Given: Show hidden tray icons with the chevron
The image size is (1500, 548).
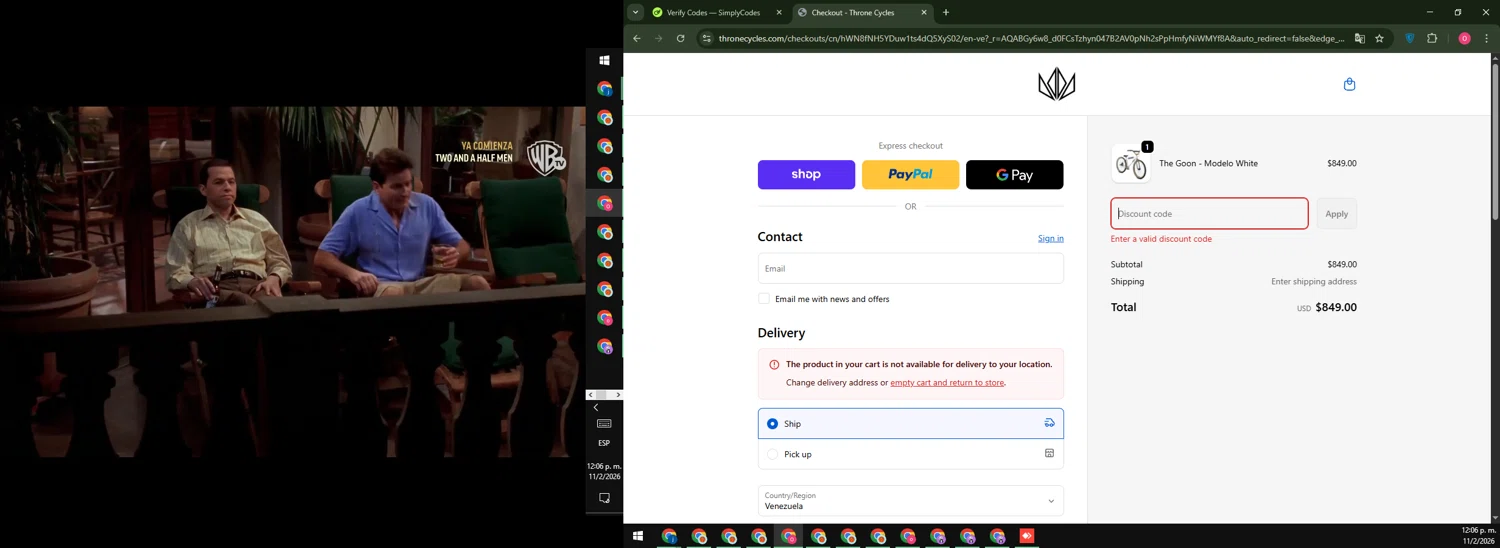Looking at the screenshot, I should point(596,407).
